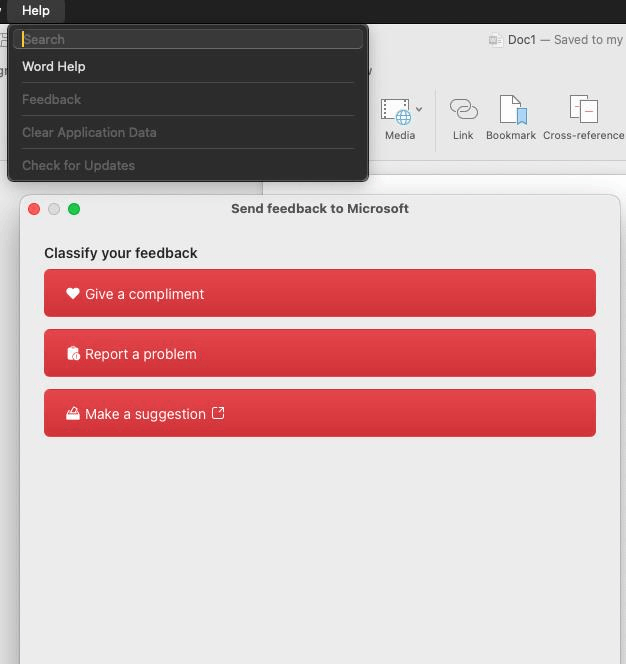This screenshot has width=626, height=664.
Task: Click the Doc1 document title text
Action: click(522, 40)
